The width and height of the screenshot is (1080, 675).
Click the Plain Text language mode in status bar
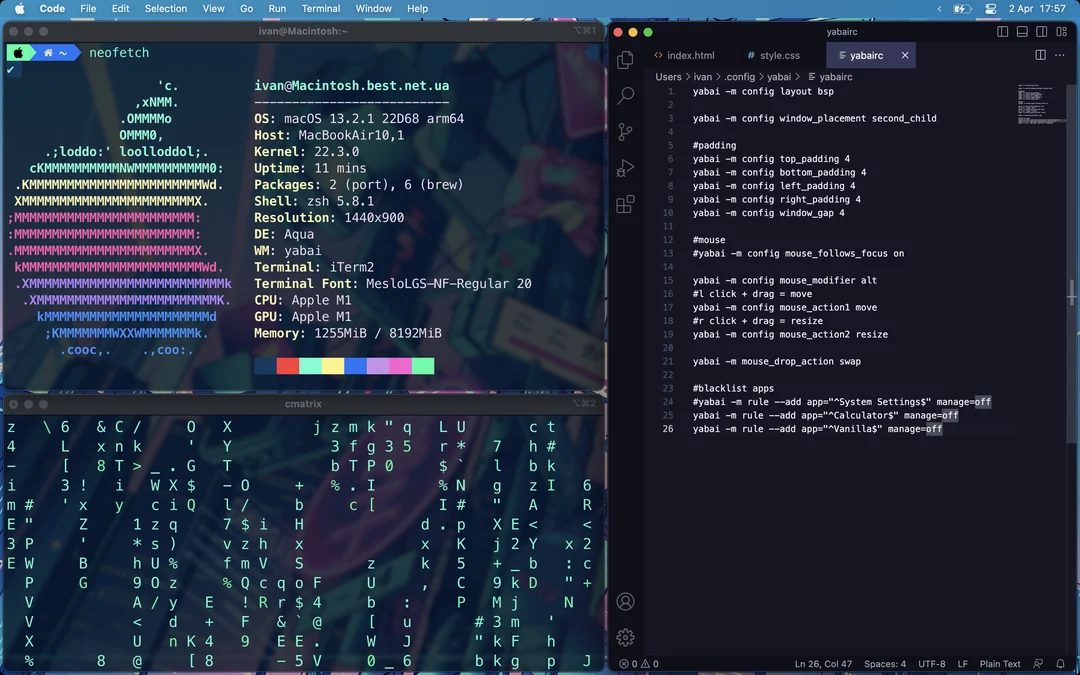pos(1000,663)
